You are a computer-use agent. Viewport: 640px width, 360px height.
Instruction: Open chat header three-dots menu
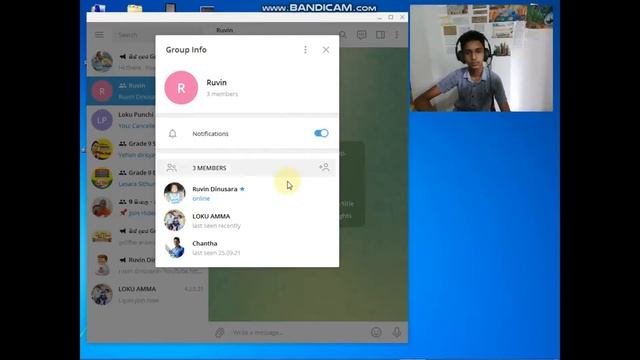pyautogui.click(x=397, y=35)
